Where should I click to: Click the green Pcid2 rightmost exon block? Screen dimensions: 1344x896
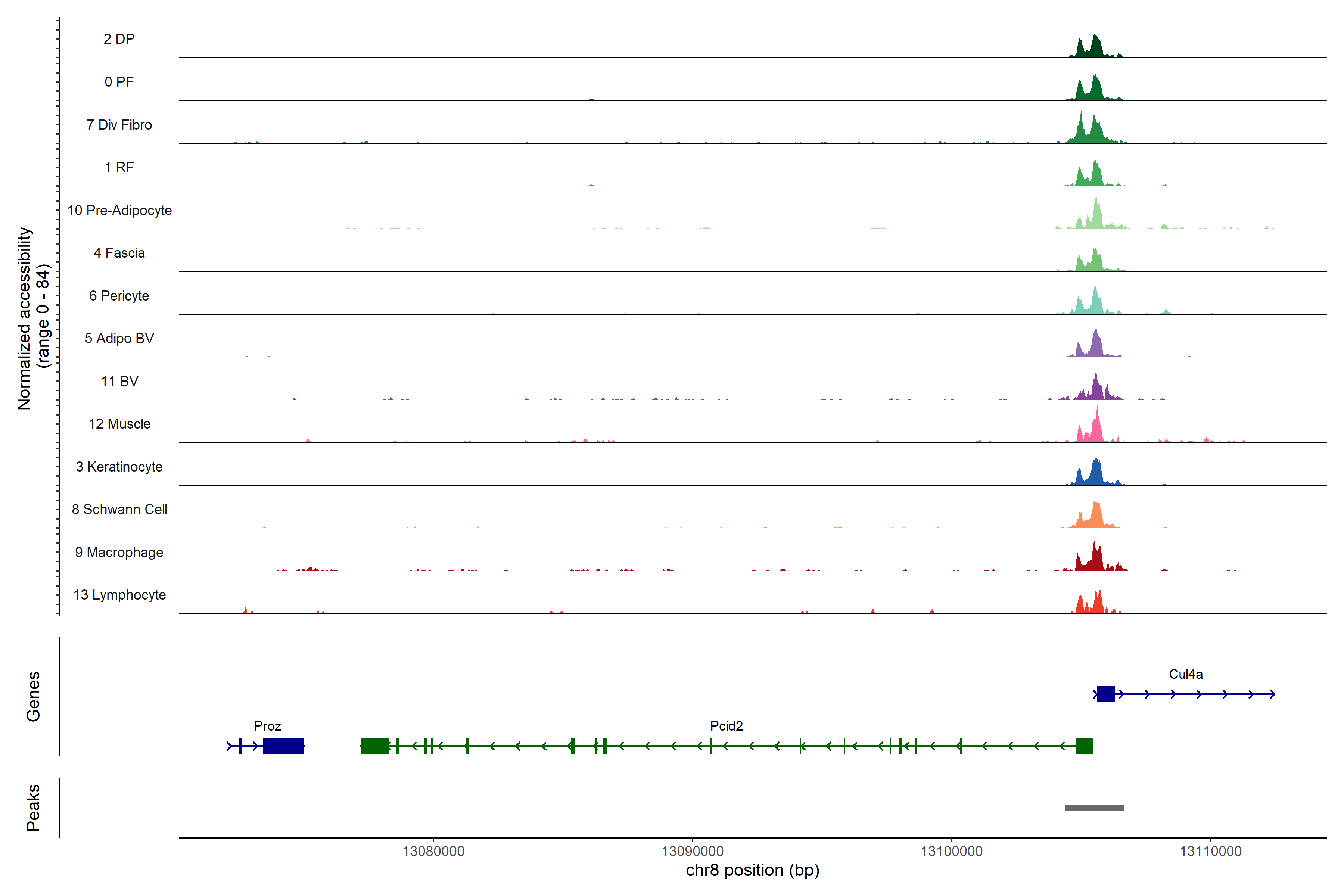pyautogui.click(x=1084, y=746)
